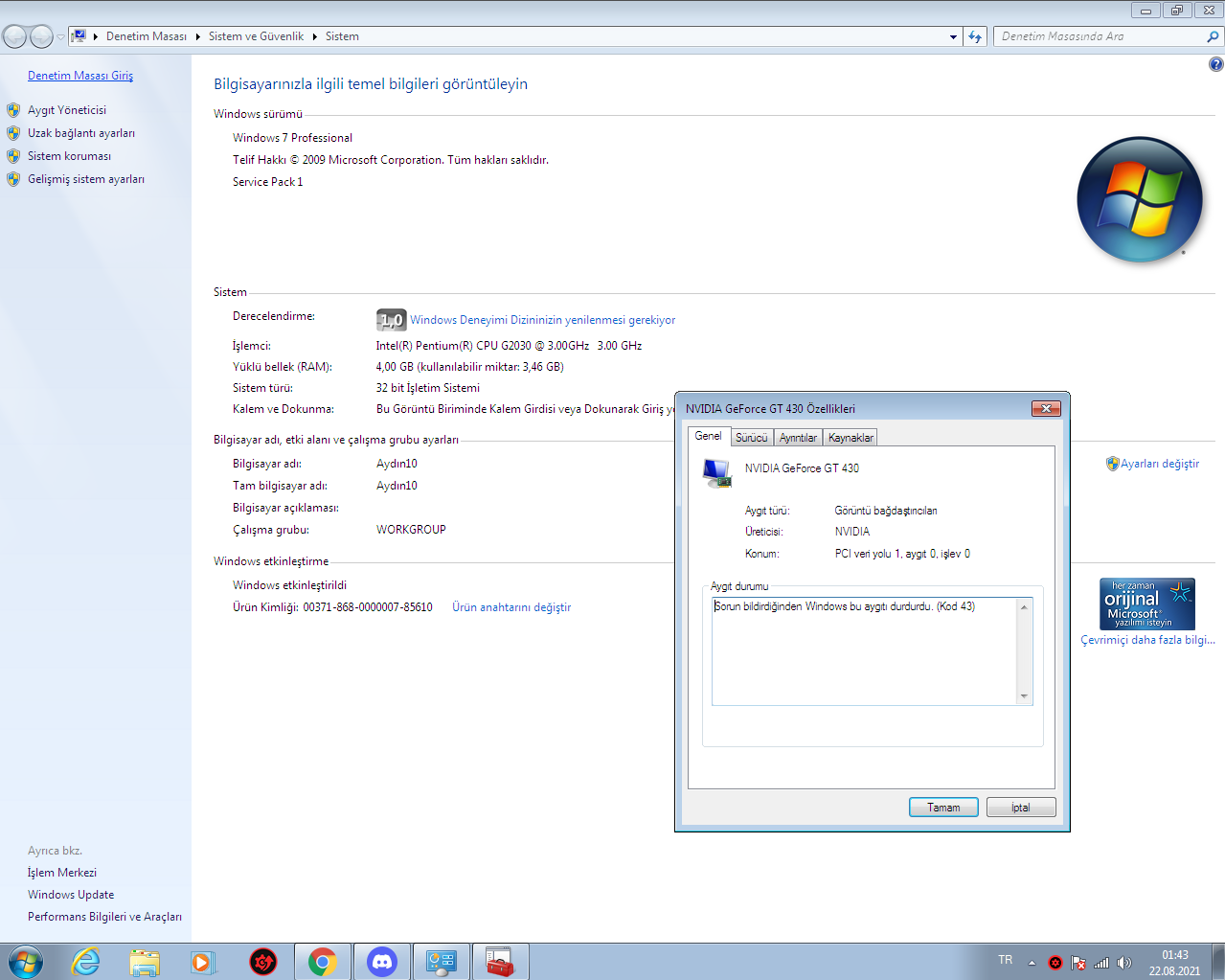The image size is (1225, 980).
Task: Cancel with the İptal button
Action: (x=1021, y=808)
